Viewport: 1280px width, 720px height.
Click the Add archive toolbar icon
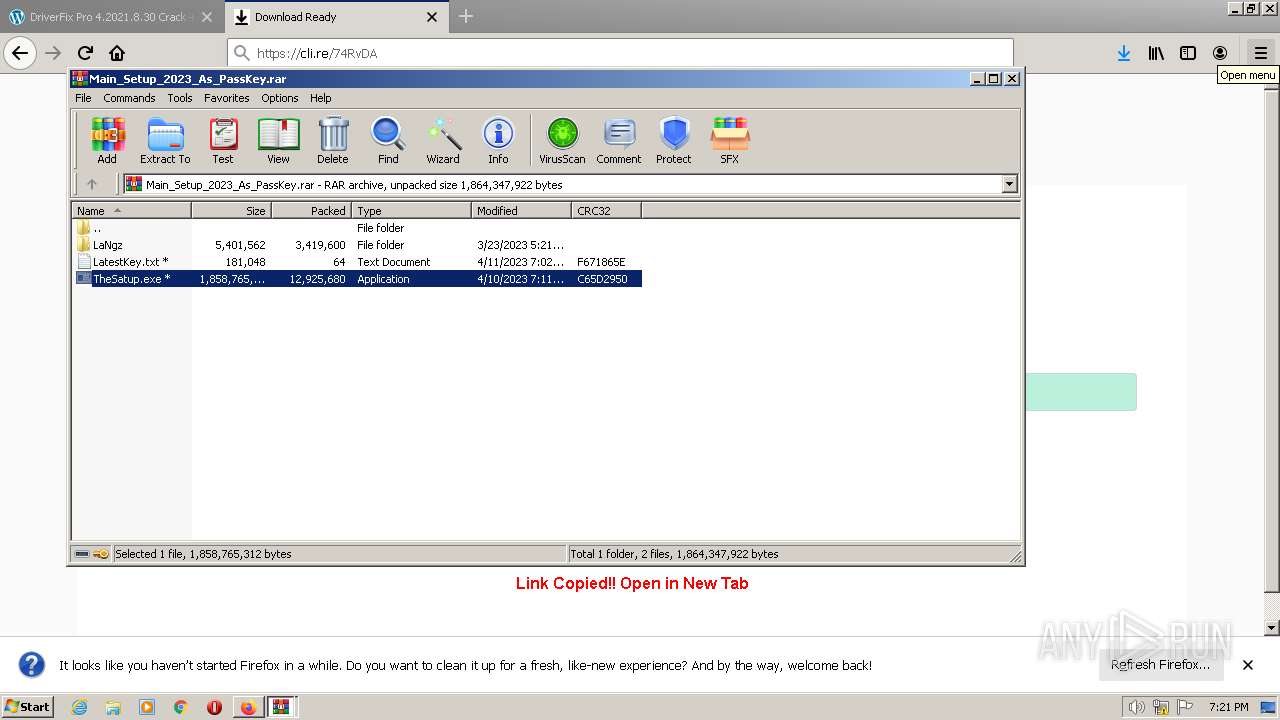coord(107,140)
